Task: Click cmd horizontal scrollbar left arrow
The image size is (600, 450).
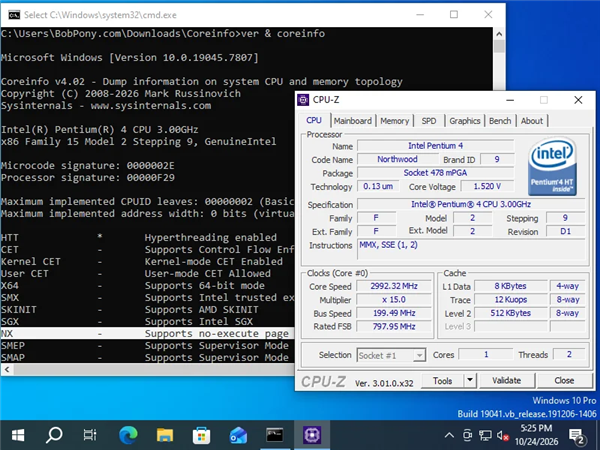Action: click(7, 370)
